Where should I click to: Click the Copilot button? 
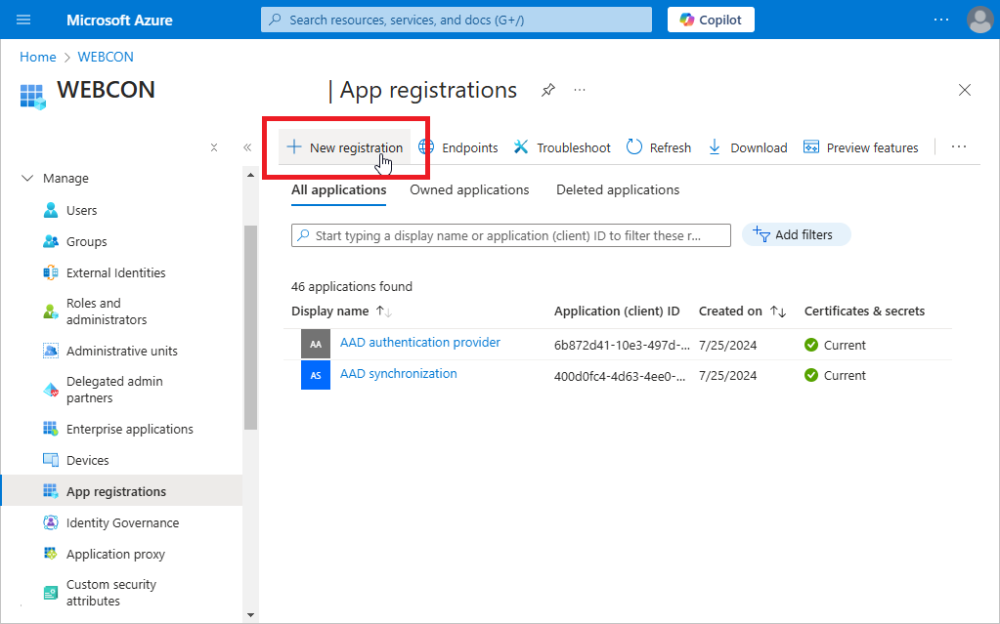[710, 20]
